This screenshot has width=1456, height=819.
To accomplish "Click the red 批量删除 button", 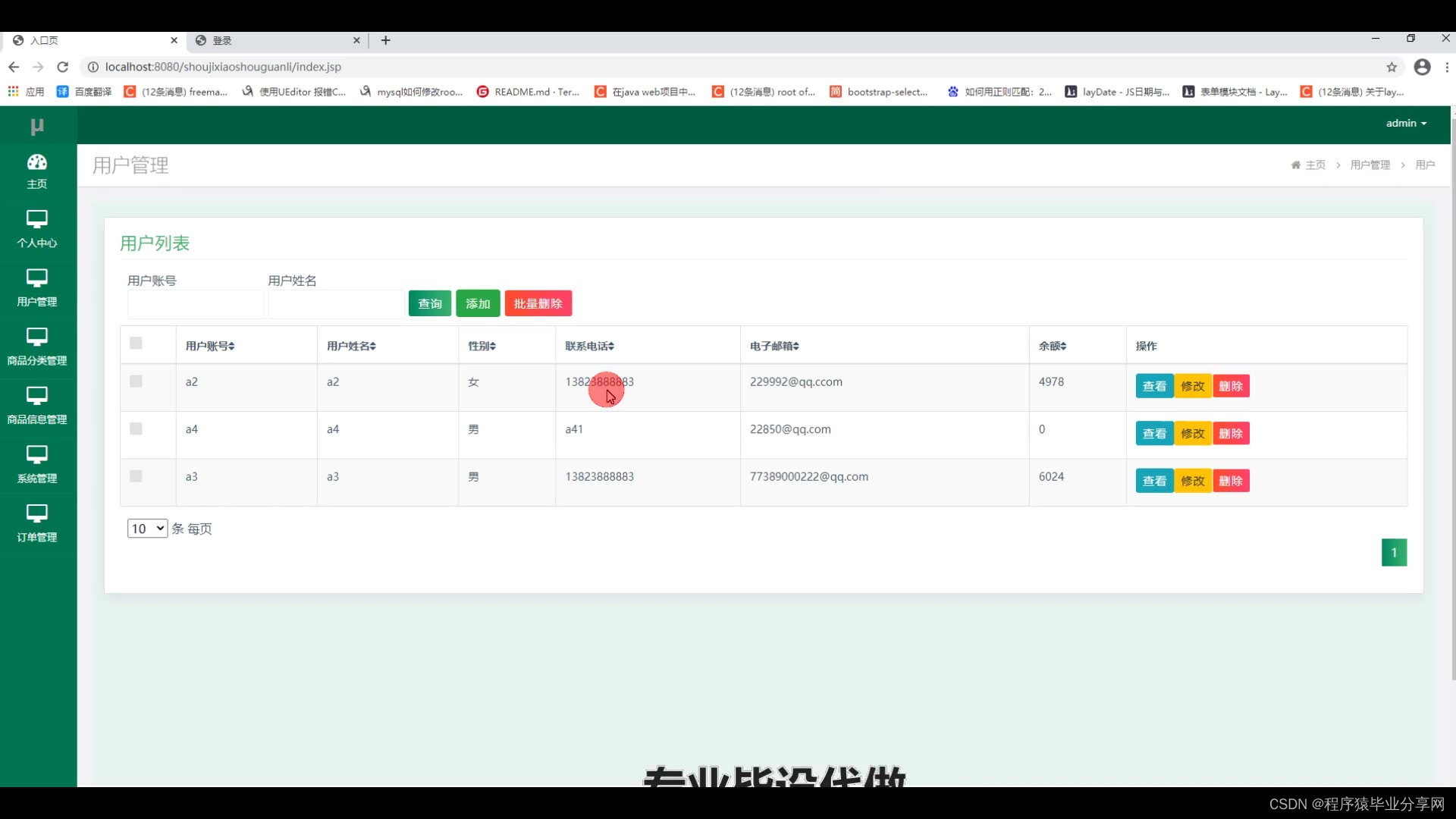I will pos(538,303).
